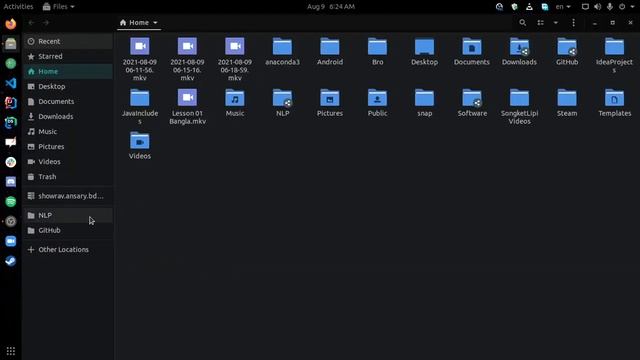Screen dimensions: 640x360
Task: Click the forward navigation arrow
Action: click(x=46, y=23)
